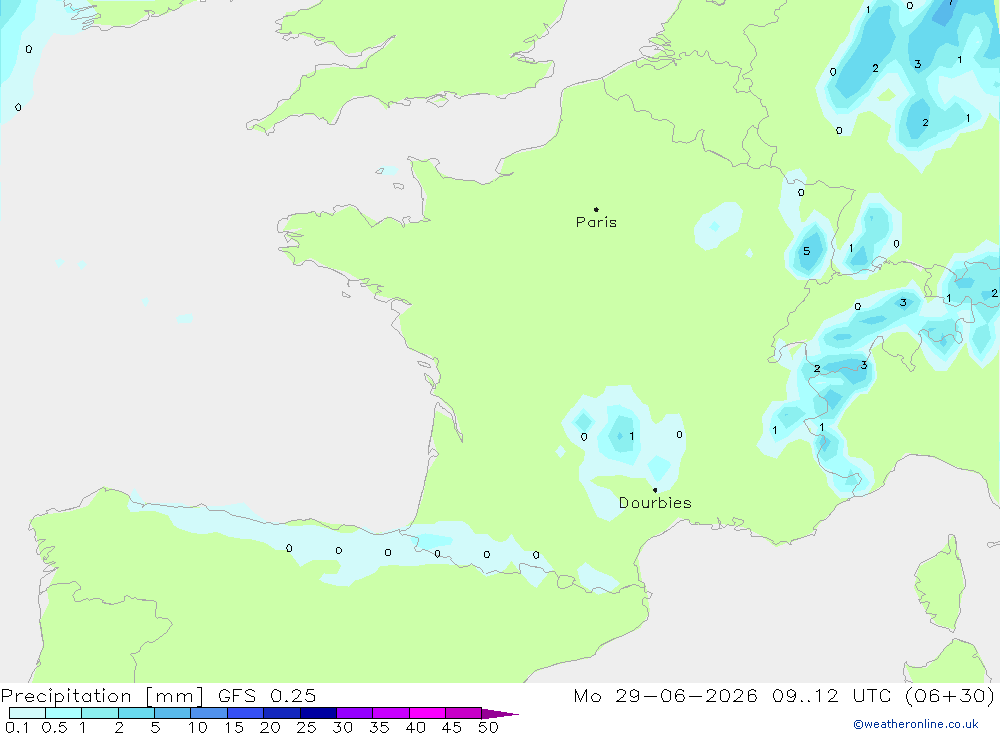Click the "35" legend scale label
1000x733 pixels.
379,727
